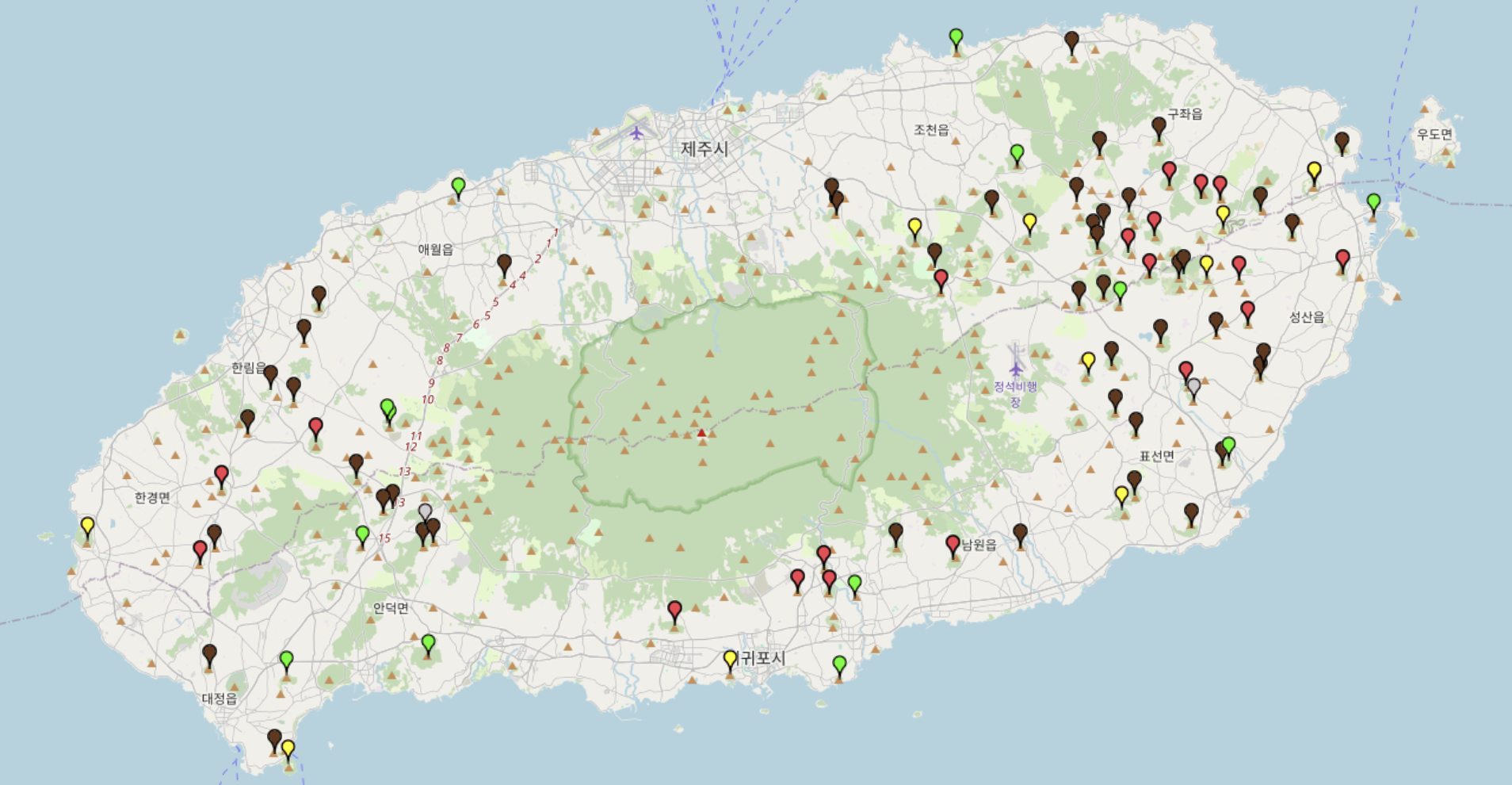Select the green marker south of 조천읍

tap(1017, 153)
